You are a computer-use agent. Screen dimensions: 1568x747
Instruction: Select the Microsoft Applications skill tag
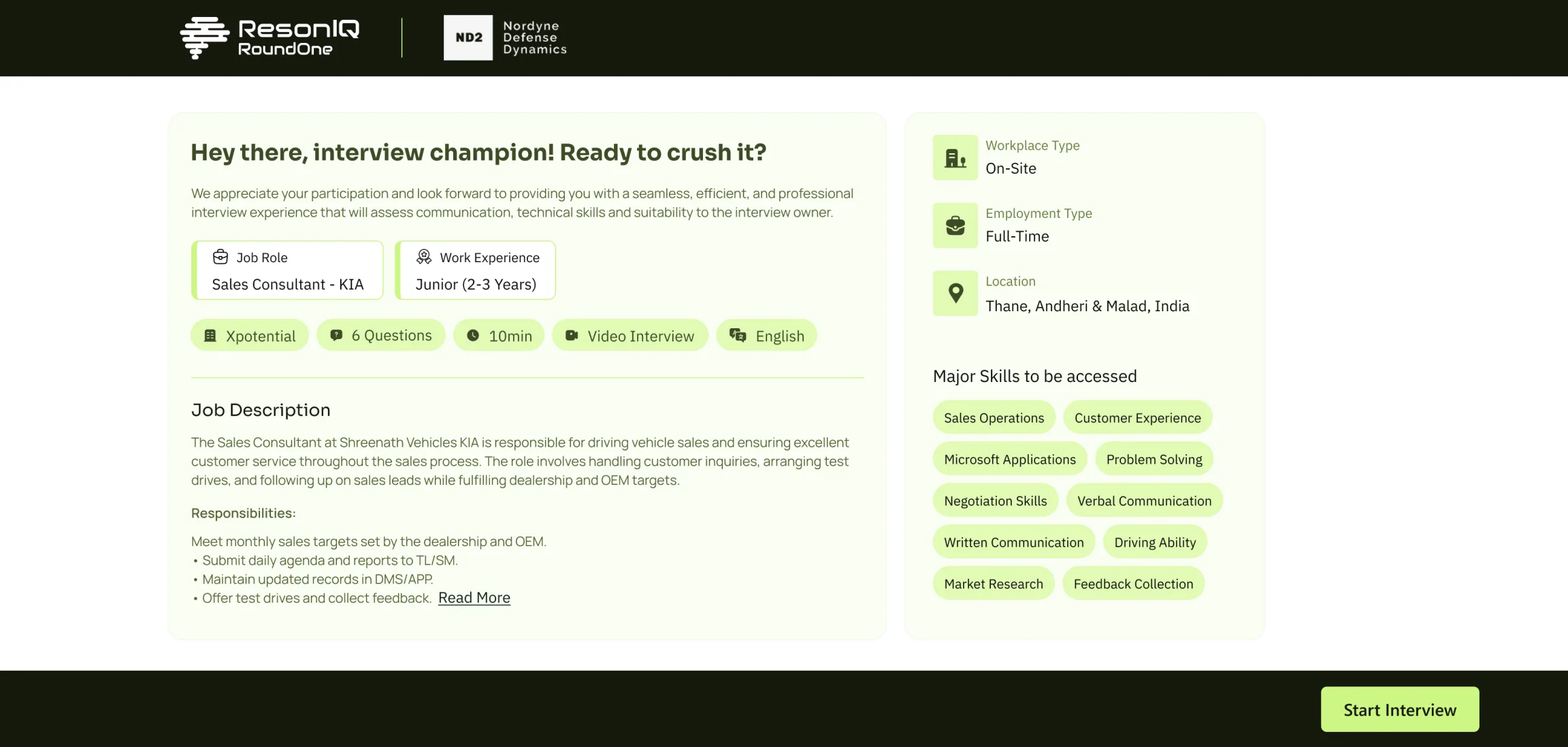(x=1010, y=459)
